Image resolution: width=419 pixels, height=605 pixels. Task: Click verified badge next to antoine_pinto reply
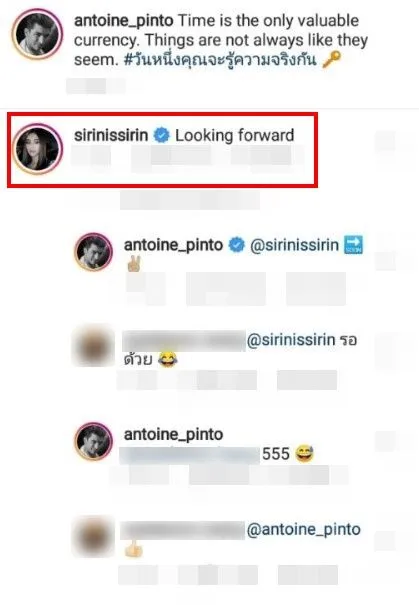click(x=237, y=245)
